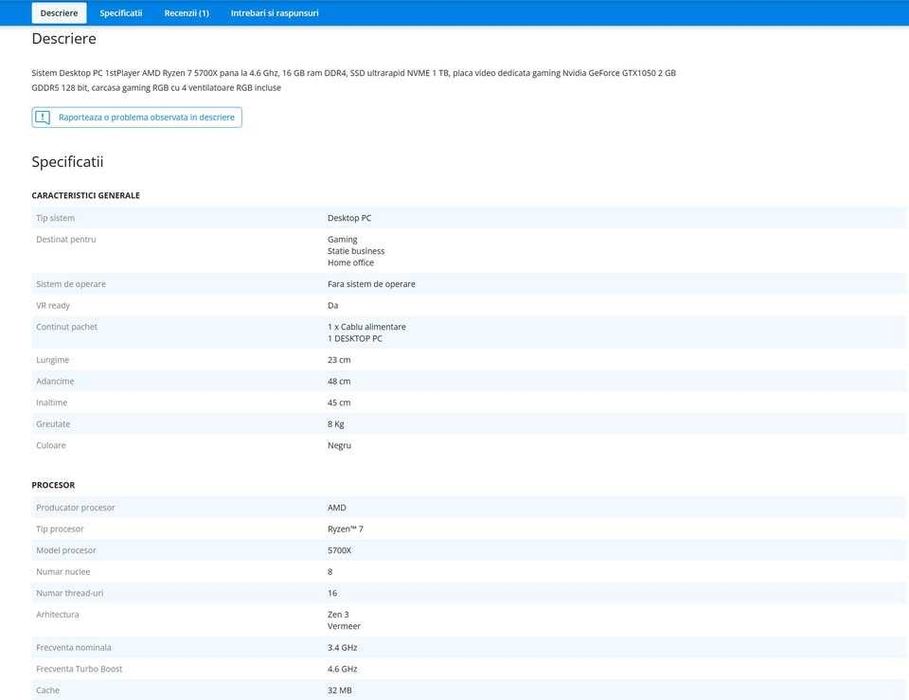Screen dimensions: 909x700
Task: Open the Specificatii tab
Action: coord(121,13)
